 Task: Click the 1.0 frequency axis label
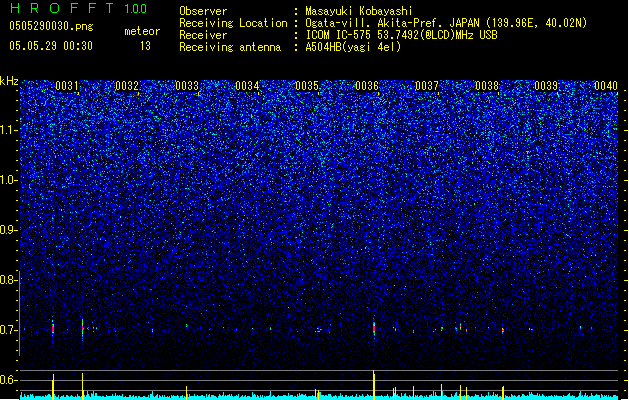[9, 180]
